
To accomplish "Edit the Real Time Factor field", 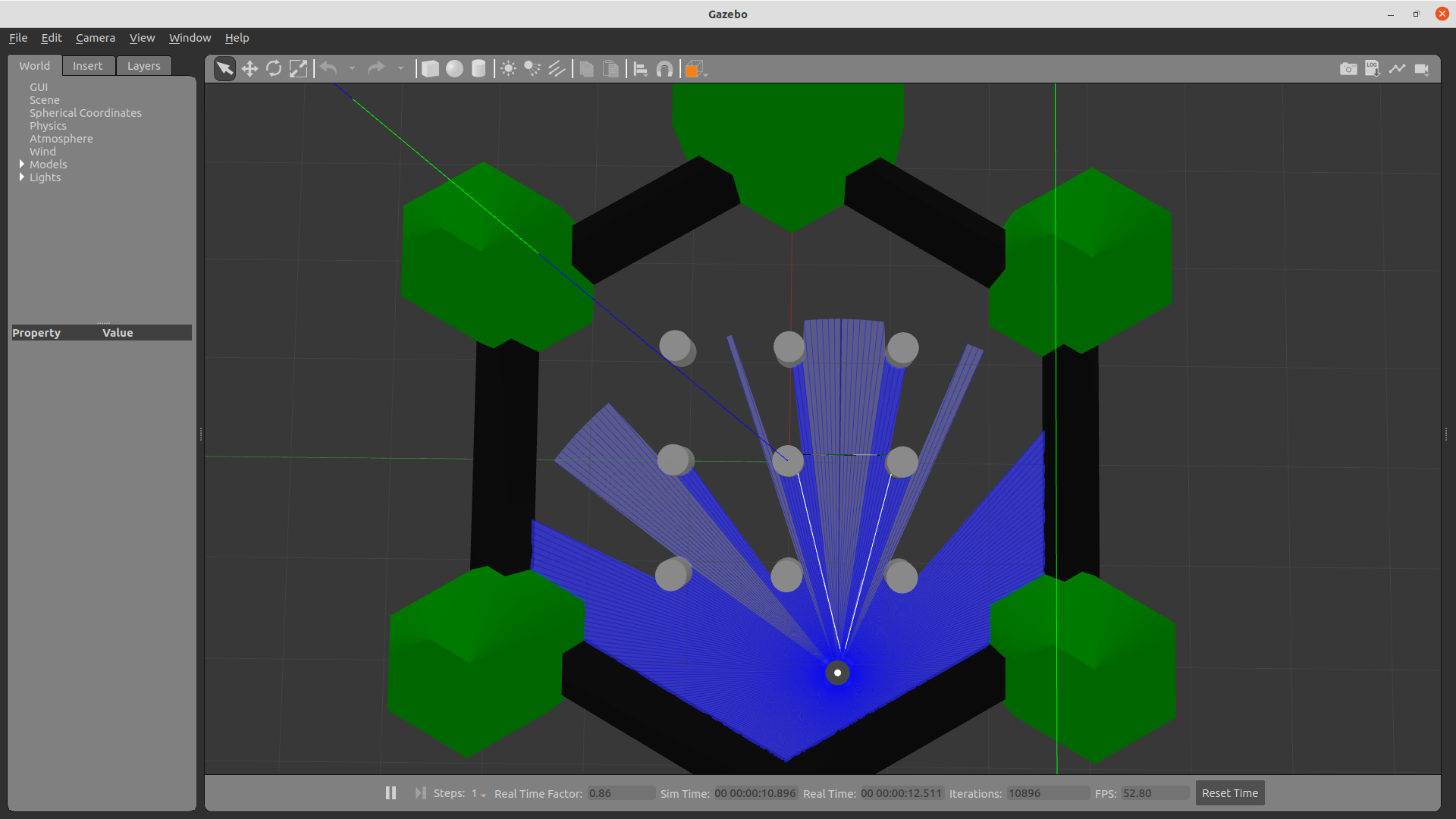I will (620, 792).
